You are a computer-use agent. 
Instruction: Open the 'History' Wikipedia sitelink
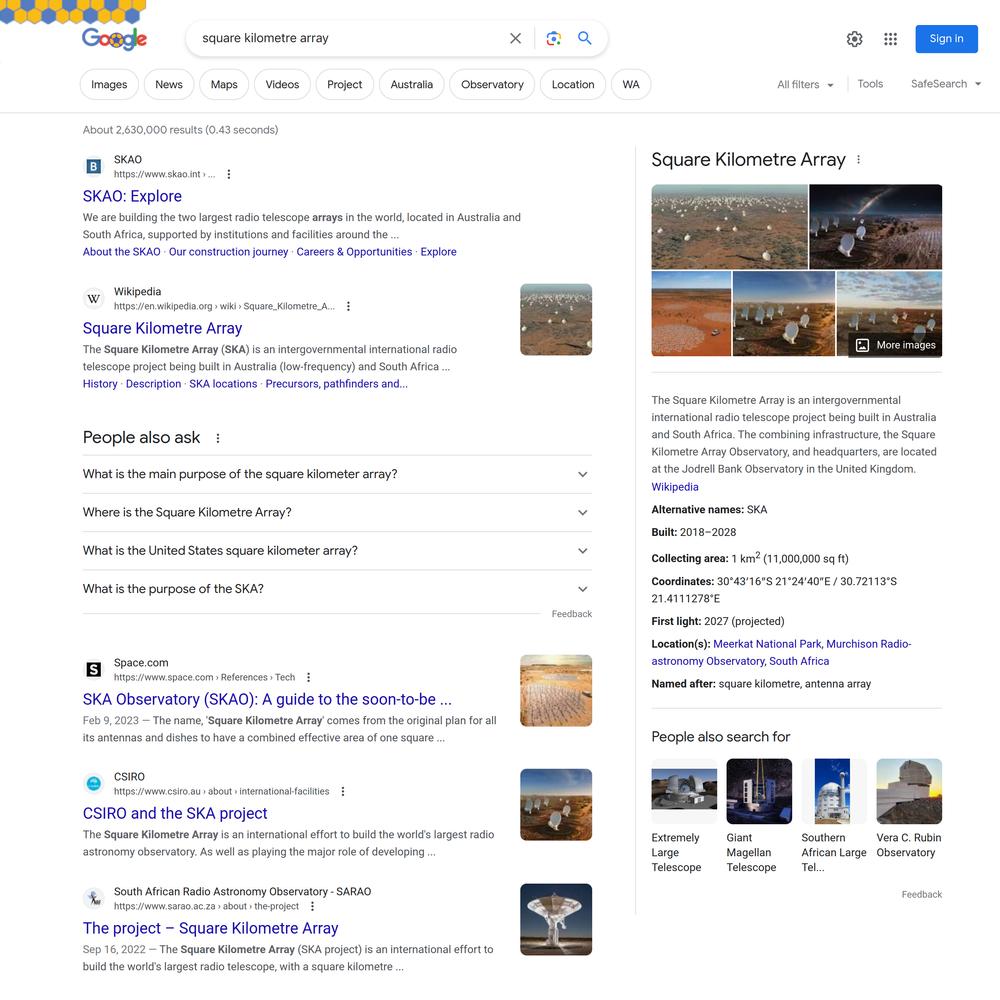(100, 384)
